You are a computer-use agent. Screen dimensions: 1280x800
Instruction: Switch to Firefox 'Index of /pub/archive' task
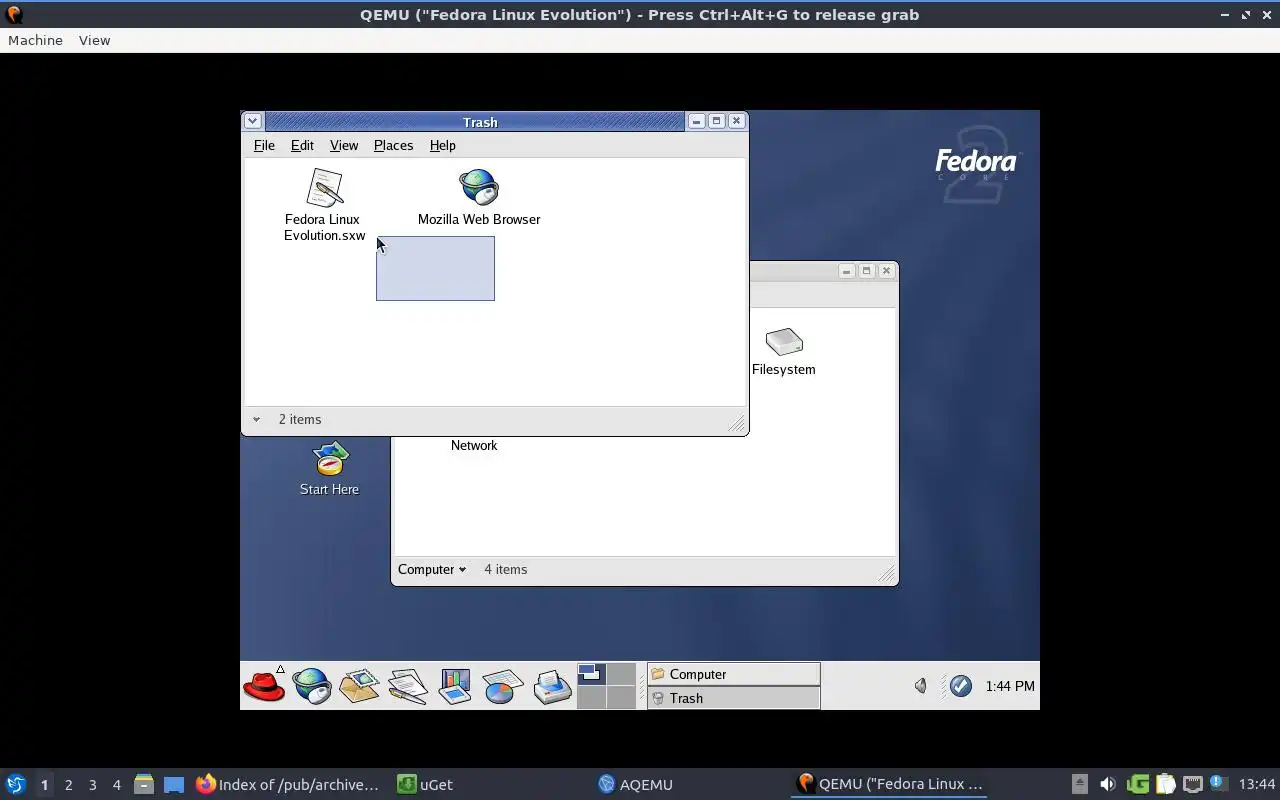pyautogui.click(x=288, y=784)
